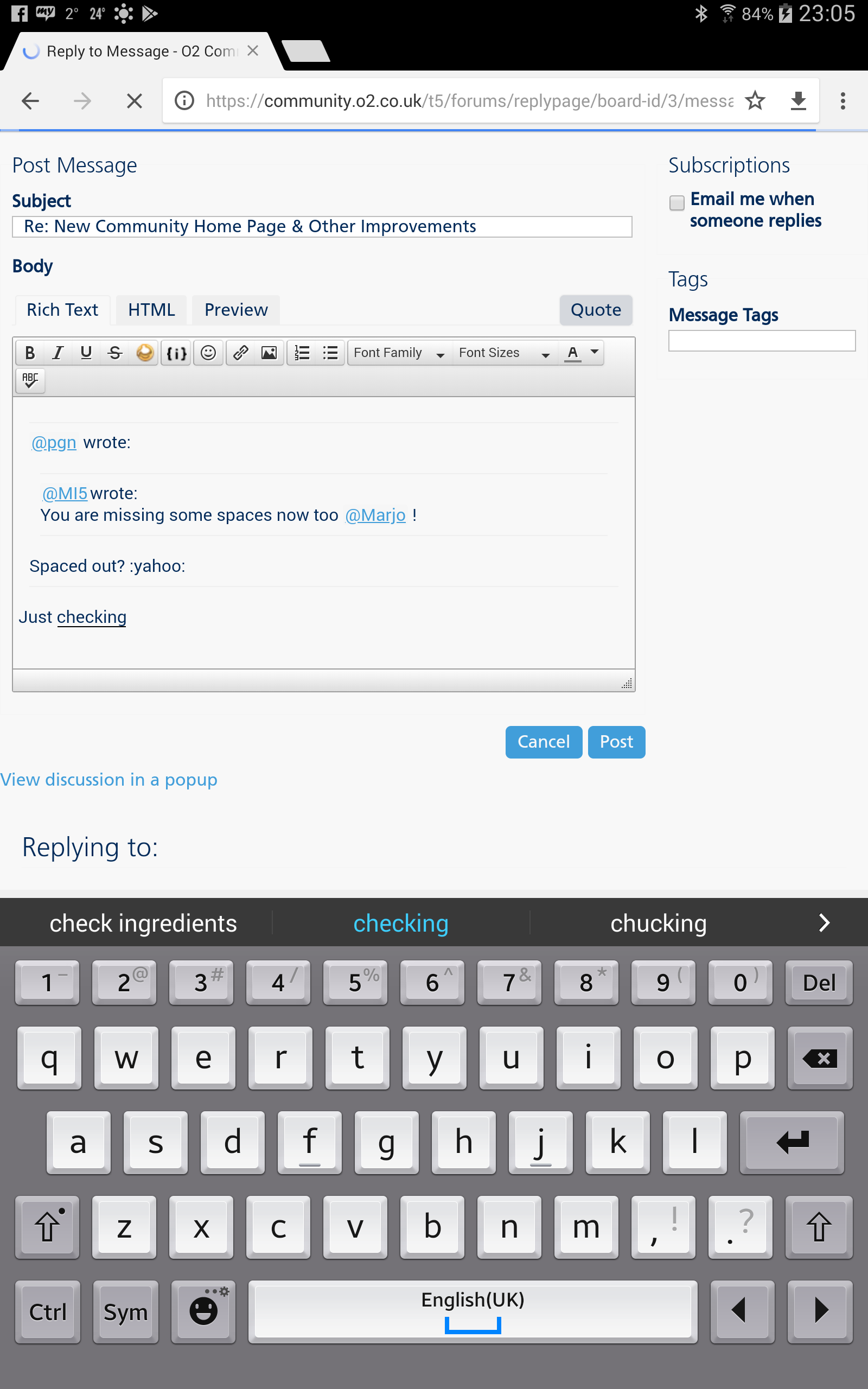Viewport: 868px width, 1389px height.
Task: Tap the Bluetooth status icon
Action: [701, 13]
